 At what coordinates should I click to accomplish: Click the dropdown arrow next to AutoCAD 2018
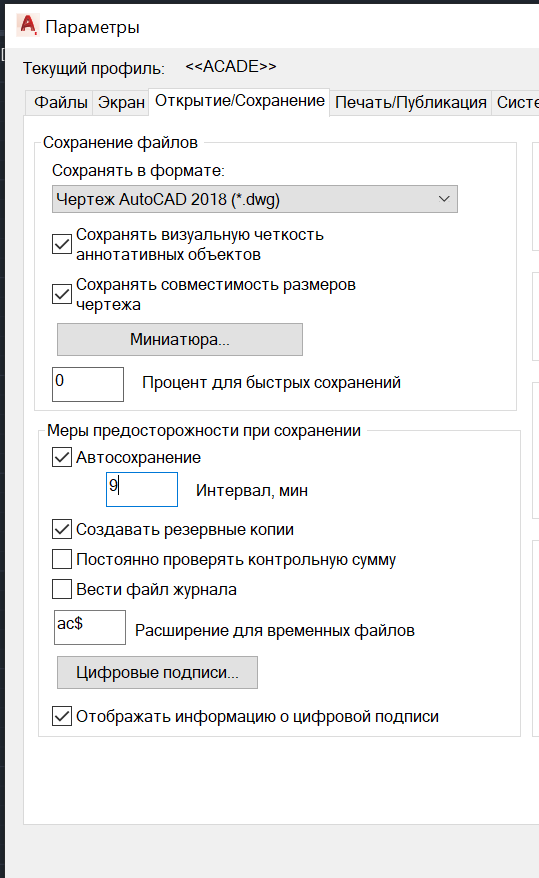pyautogui.click(x=444, y=199)
